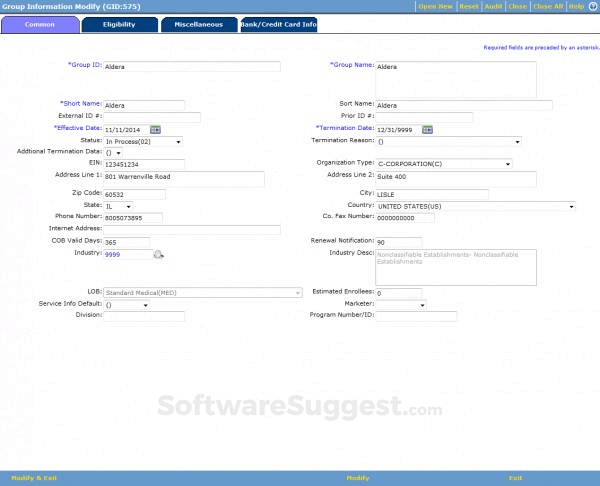
Task: Expand Additional Termination Data dropdown
Action: click(113, 153)
